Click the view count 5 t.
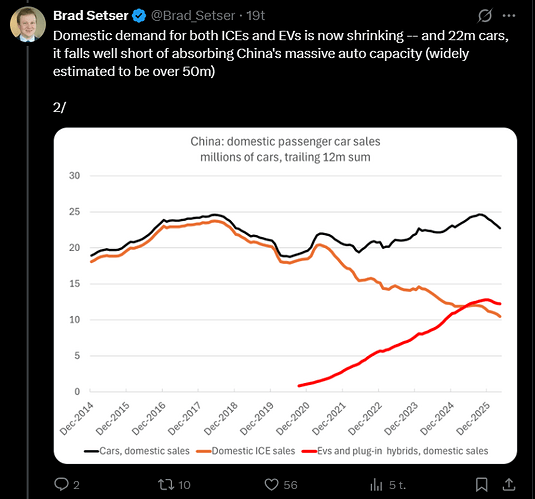 (397, 485)
